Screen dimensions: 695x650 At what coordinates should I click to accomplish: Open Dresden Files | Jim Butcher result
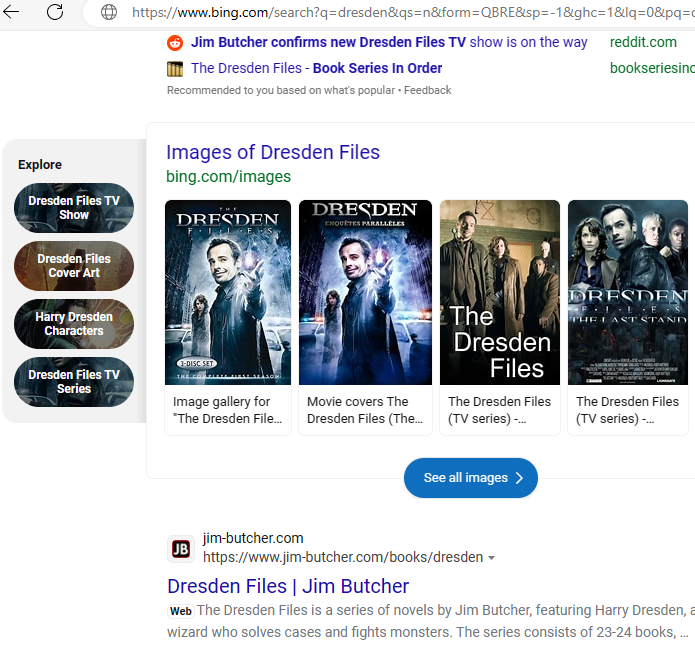click(x=288, y=586)
